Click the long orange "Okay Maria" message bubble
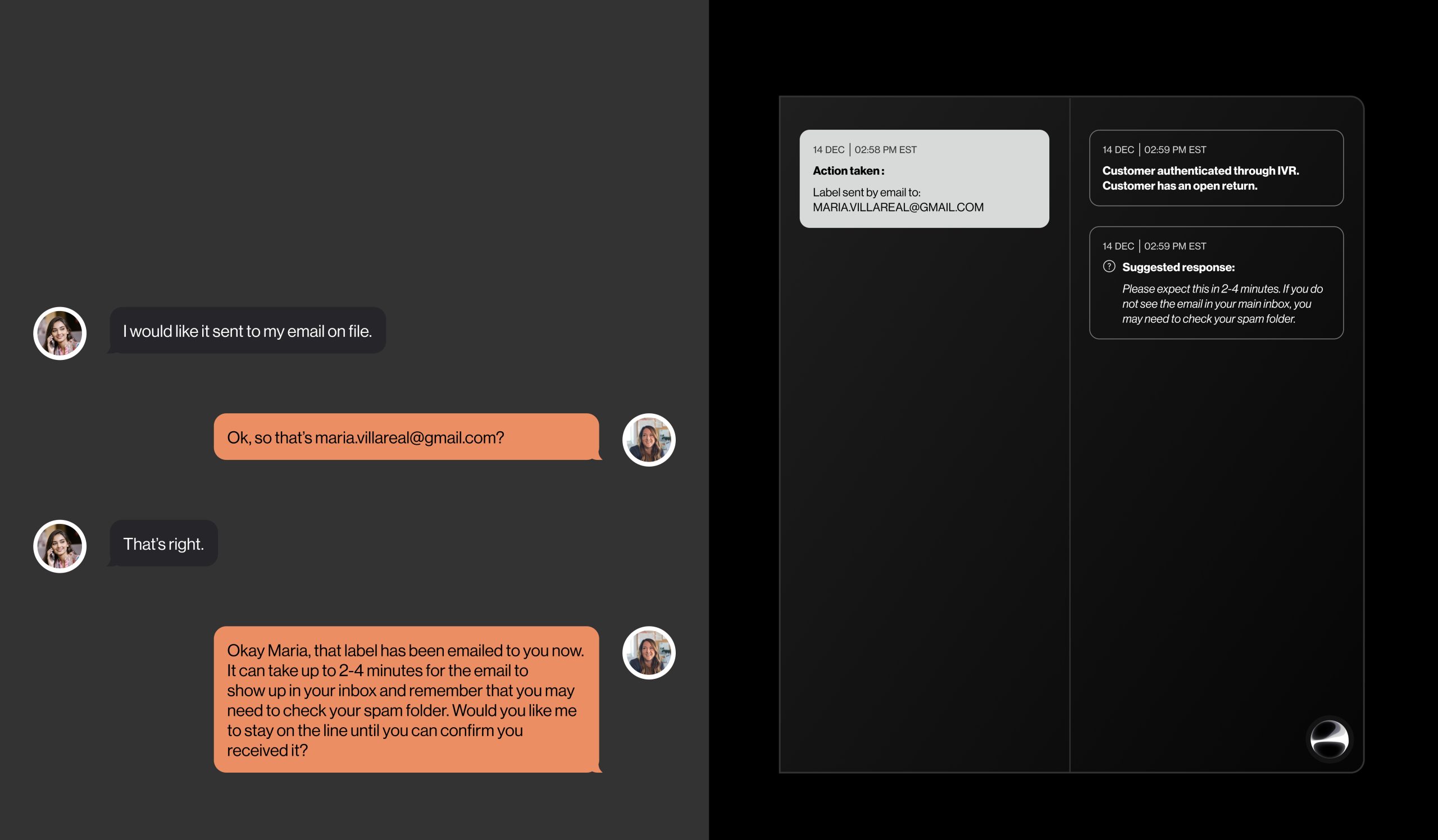This screenshot has width=1438, height=840. (x=406, y=700)
